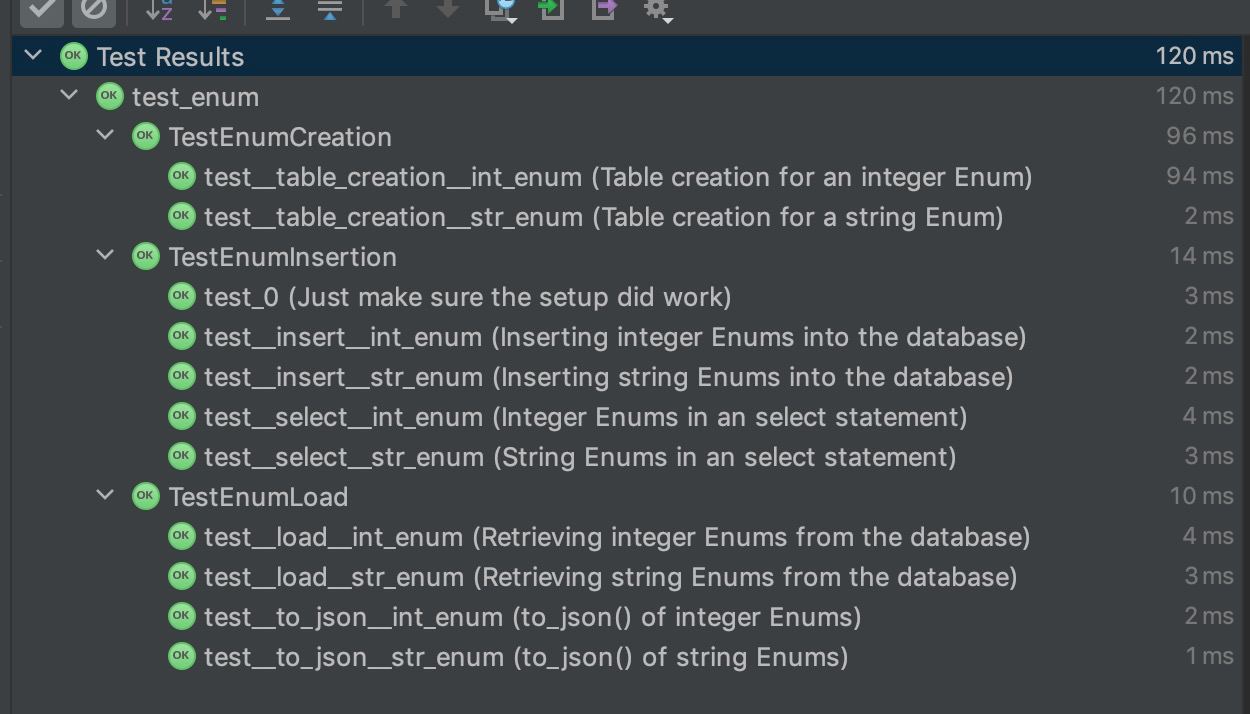
Task: Click the Collapse All icon
Action: point(329,9)
